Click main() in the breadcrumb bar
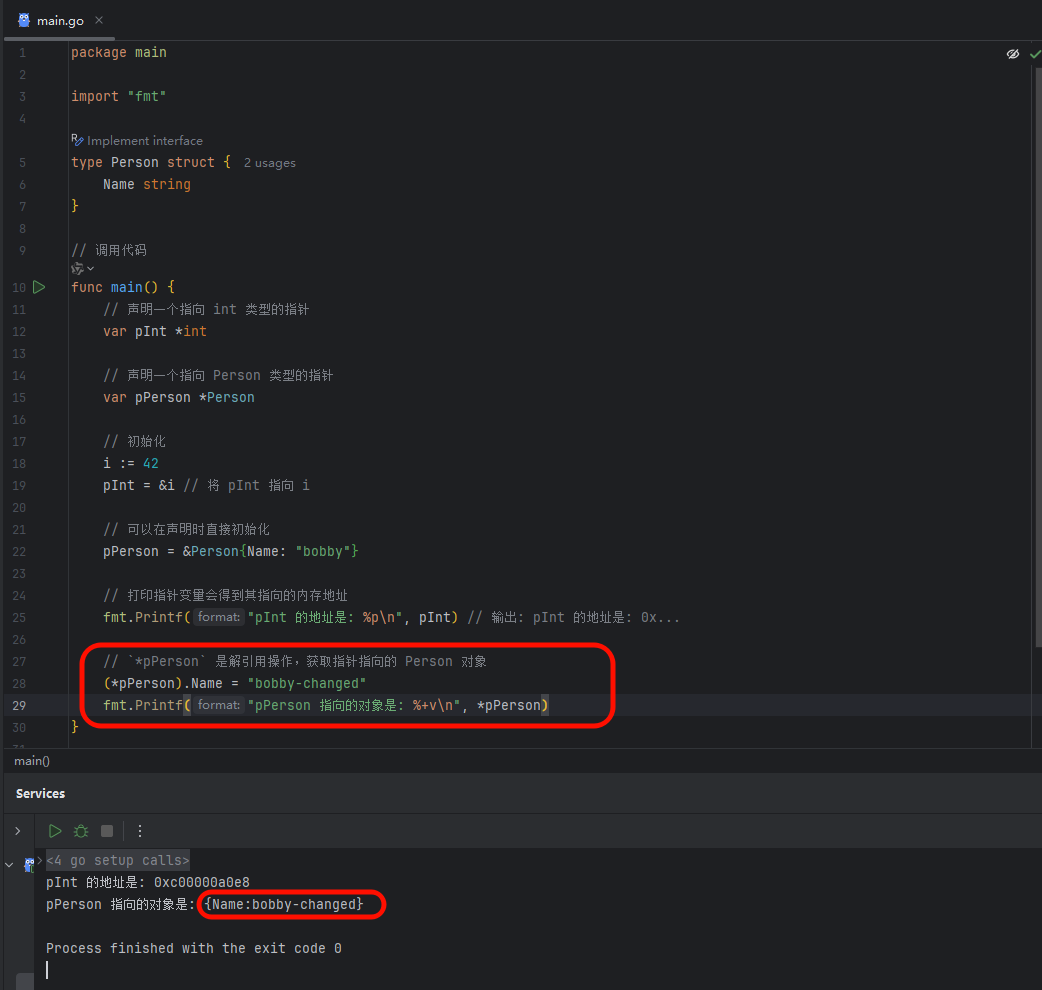The height and width of the screenshot is (990, 1042). click(x=32, y=761)
